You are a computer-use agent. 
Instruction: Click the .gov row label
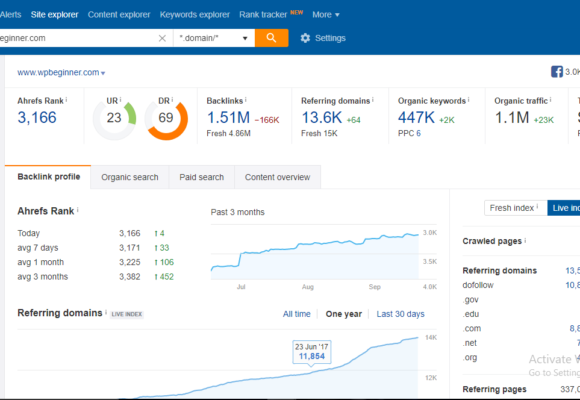pyautogui.click(x=471, y=300)
